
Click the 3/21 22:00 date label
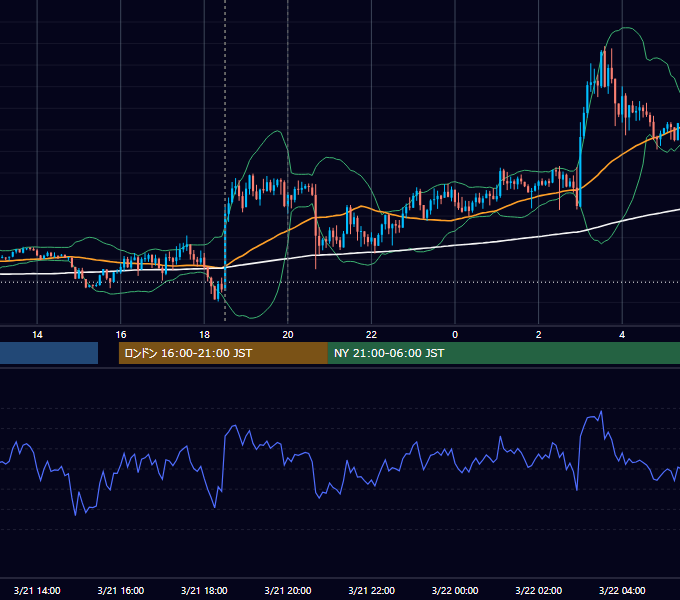(371, 590)
